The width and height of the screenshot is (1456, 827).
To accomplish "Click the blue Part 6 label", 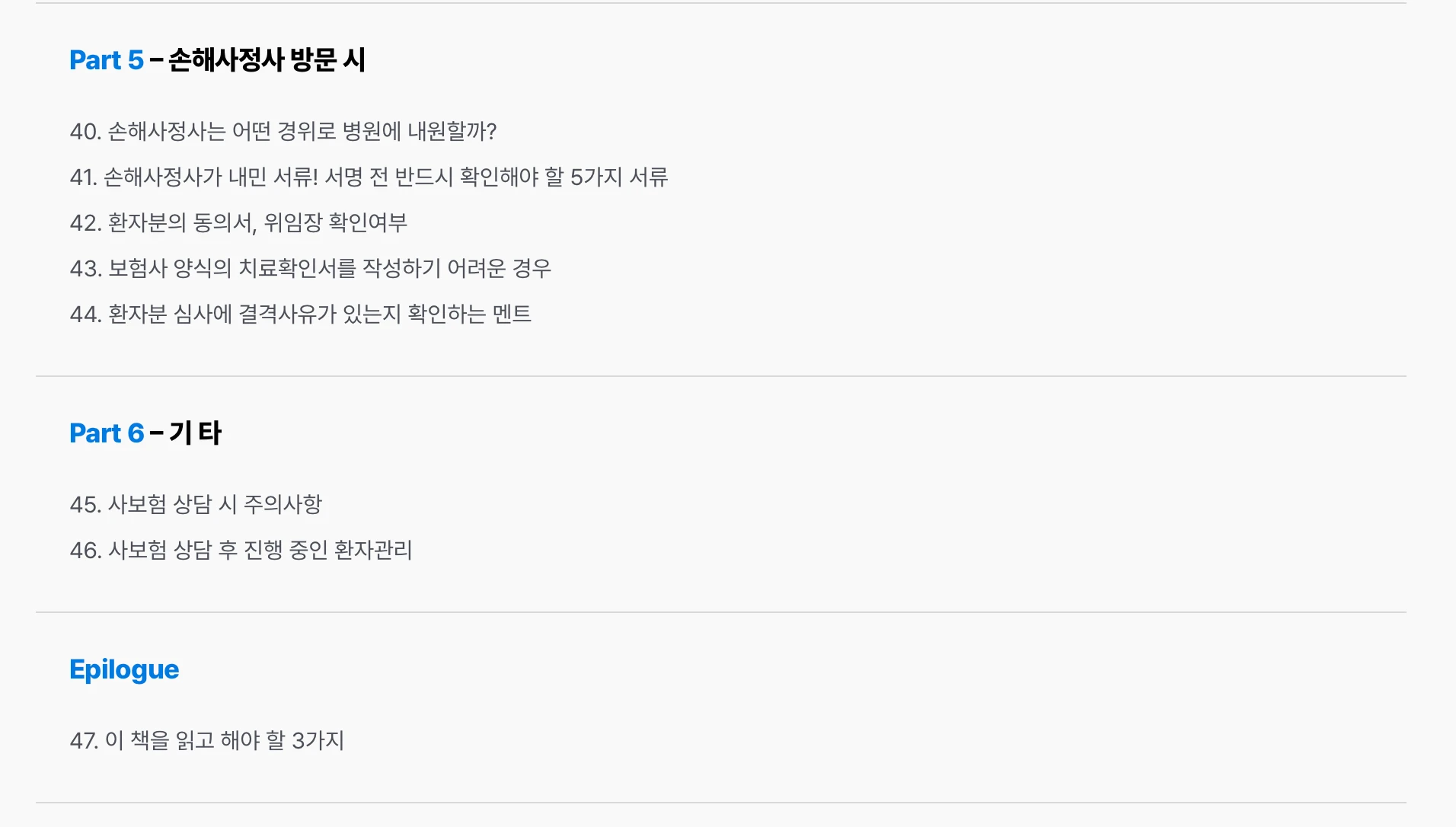I will point(107,433).
